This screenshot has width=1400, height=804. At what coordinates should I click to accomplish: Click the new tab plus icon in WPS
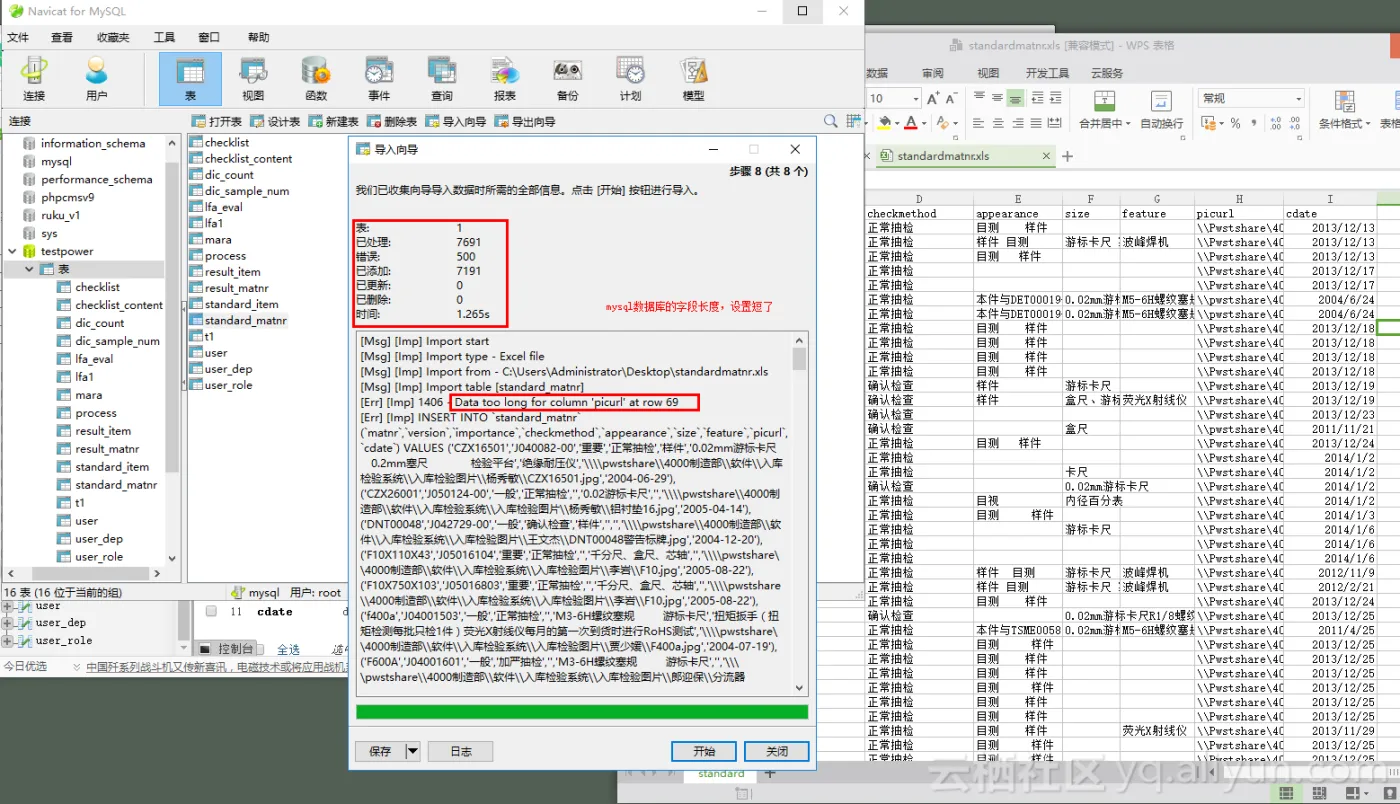(1067, 156)
